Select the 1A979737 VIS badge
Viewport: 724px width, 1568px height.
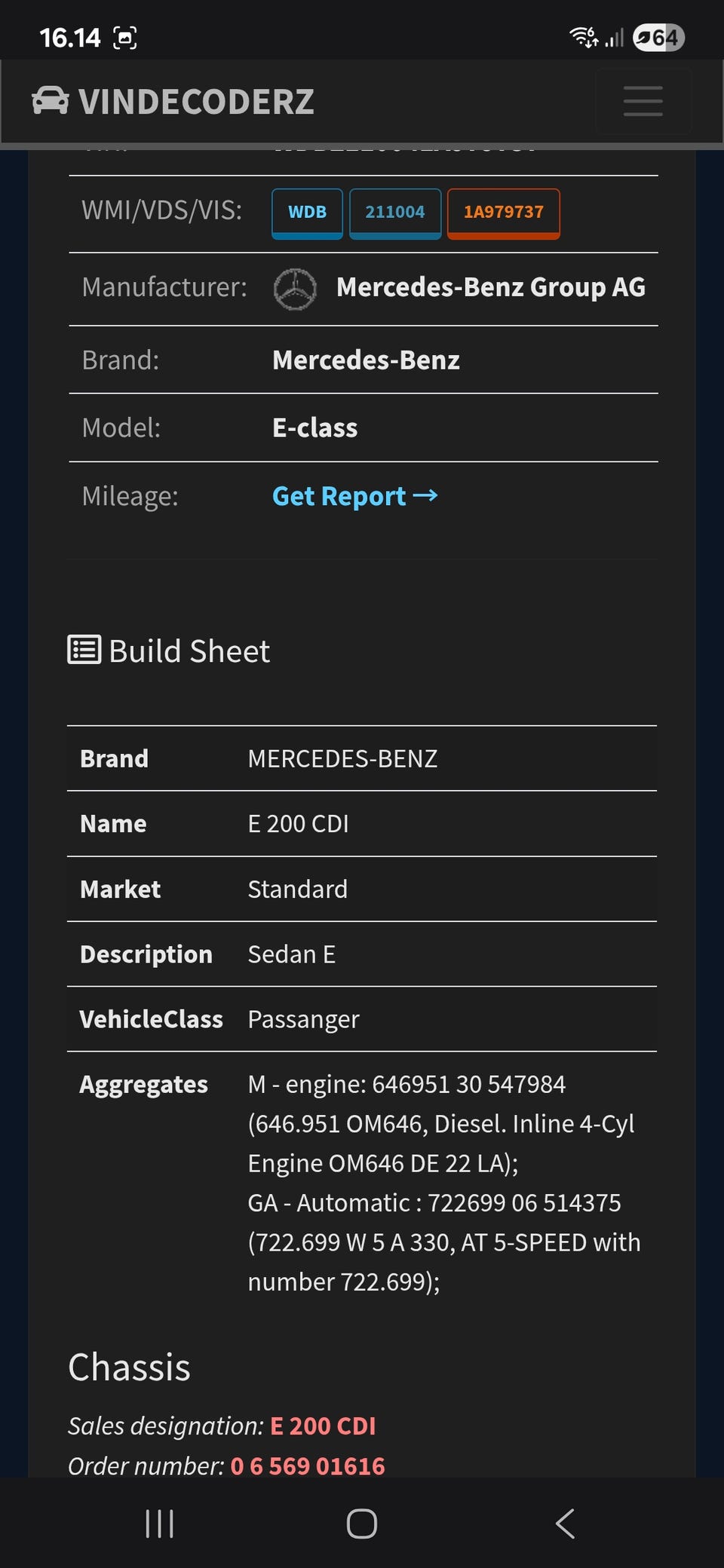pos(504,213)
